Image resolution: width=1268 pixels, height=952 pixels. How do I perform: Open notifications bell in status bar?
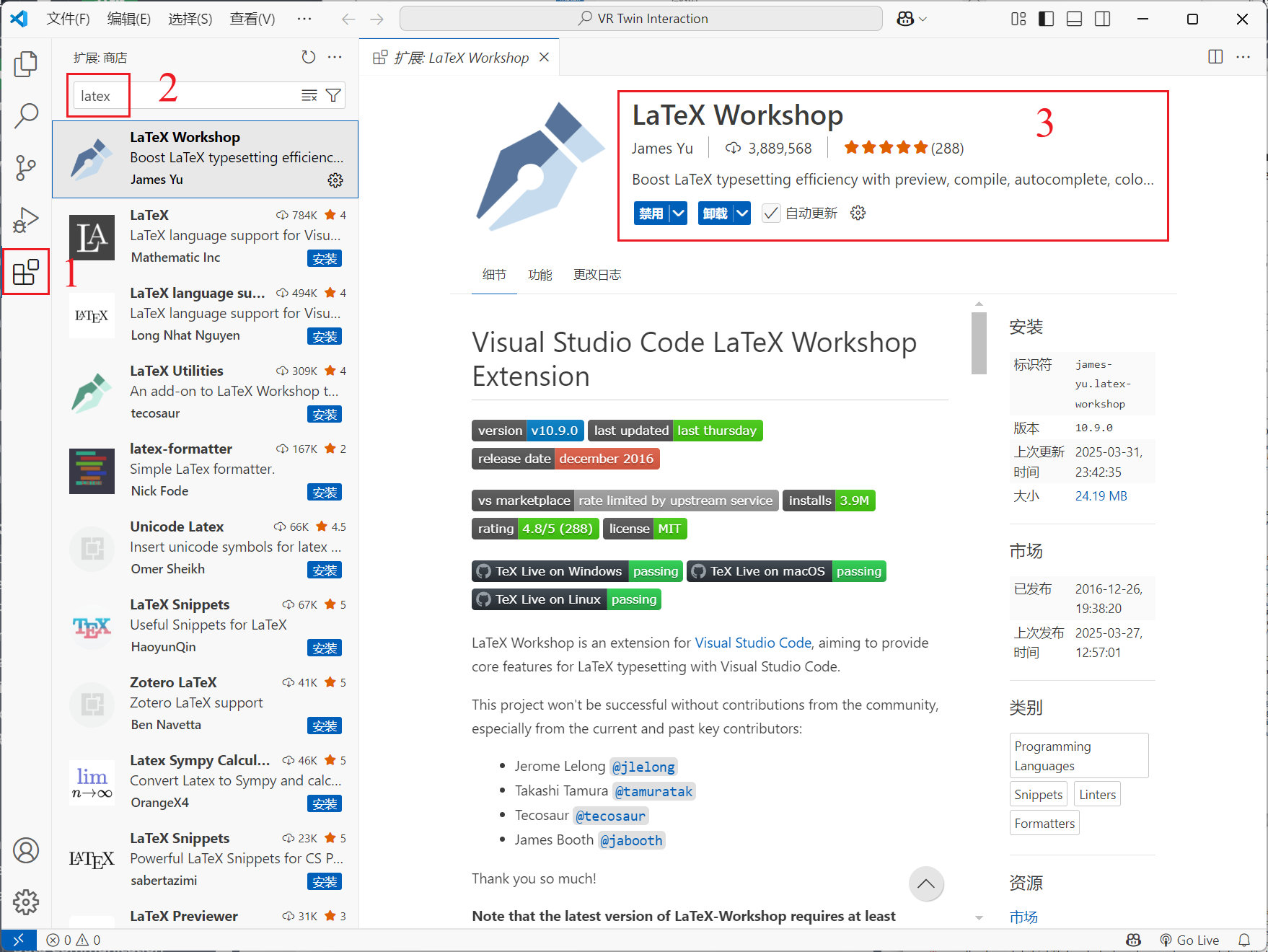click(1244, 940)
